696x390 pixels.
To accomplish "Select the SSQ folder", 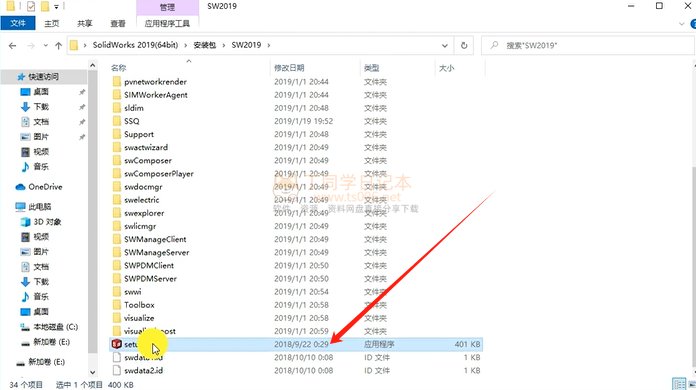I will point(131,121).
